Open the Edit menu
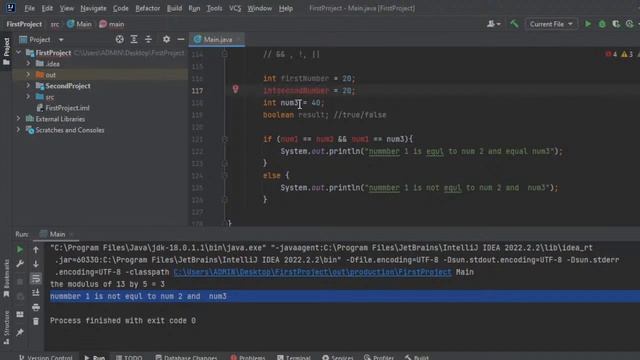The height and width of the screenshot is (360, 640). click(x=47, y=8)
